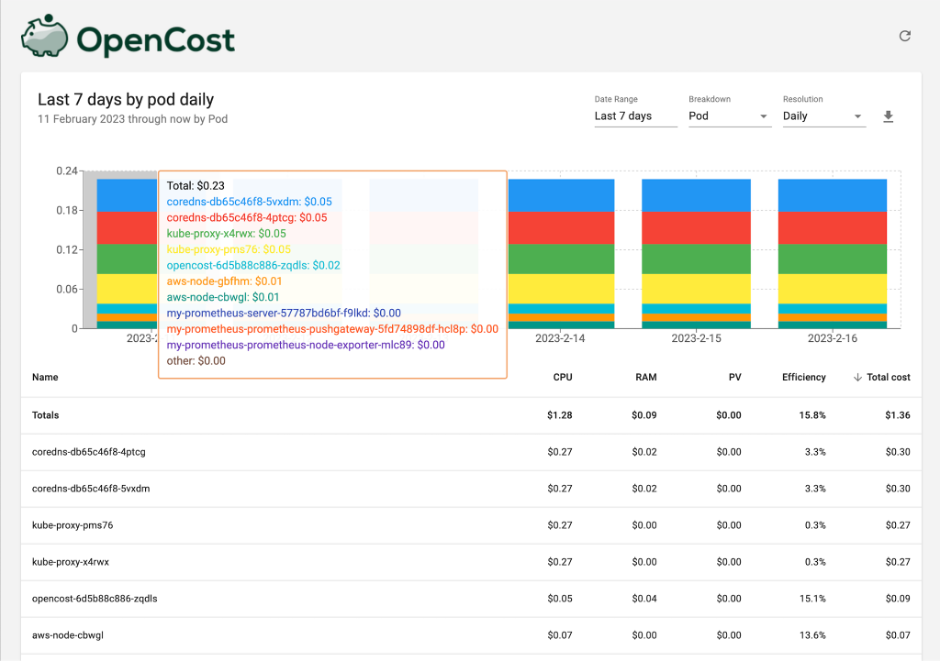Click the Name column header
The width and height of the screenshot is (940, 662).
point(45,377)
